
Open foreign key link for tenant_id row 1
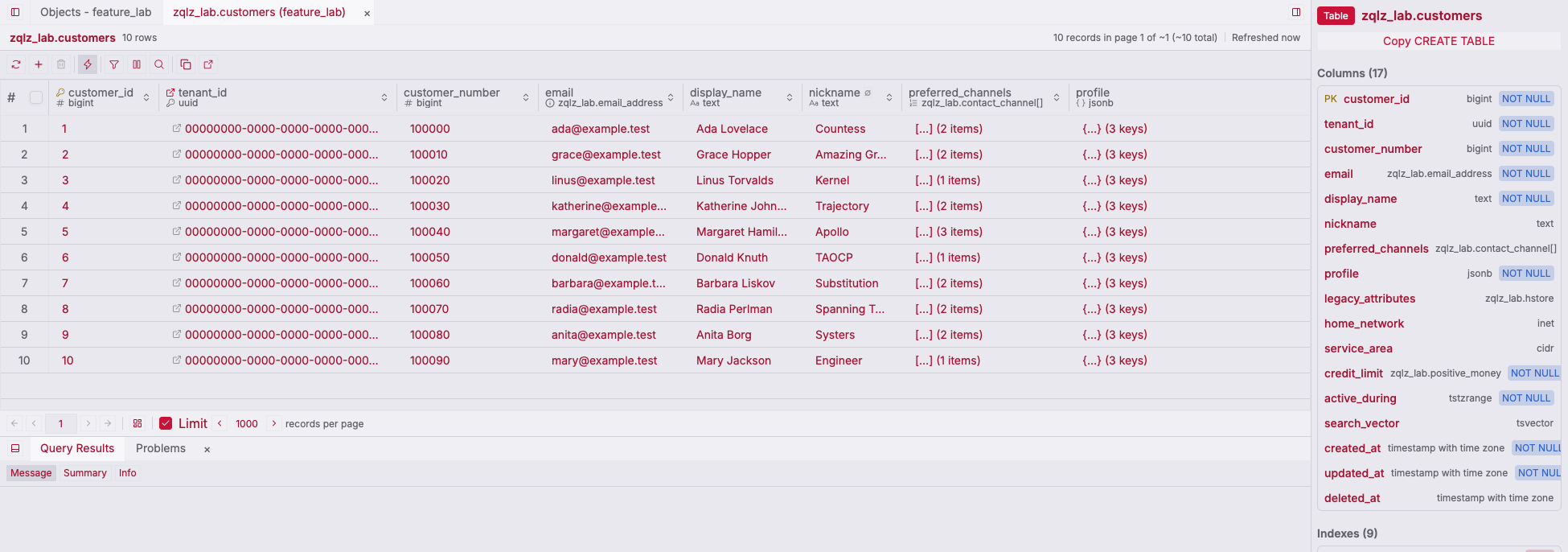(176, 129)
